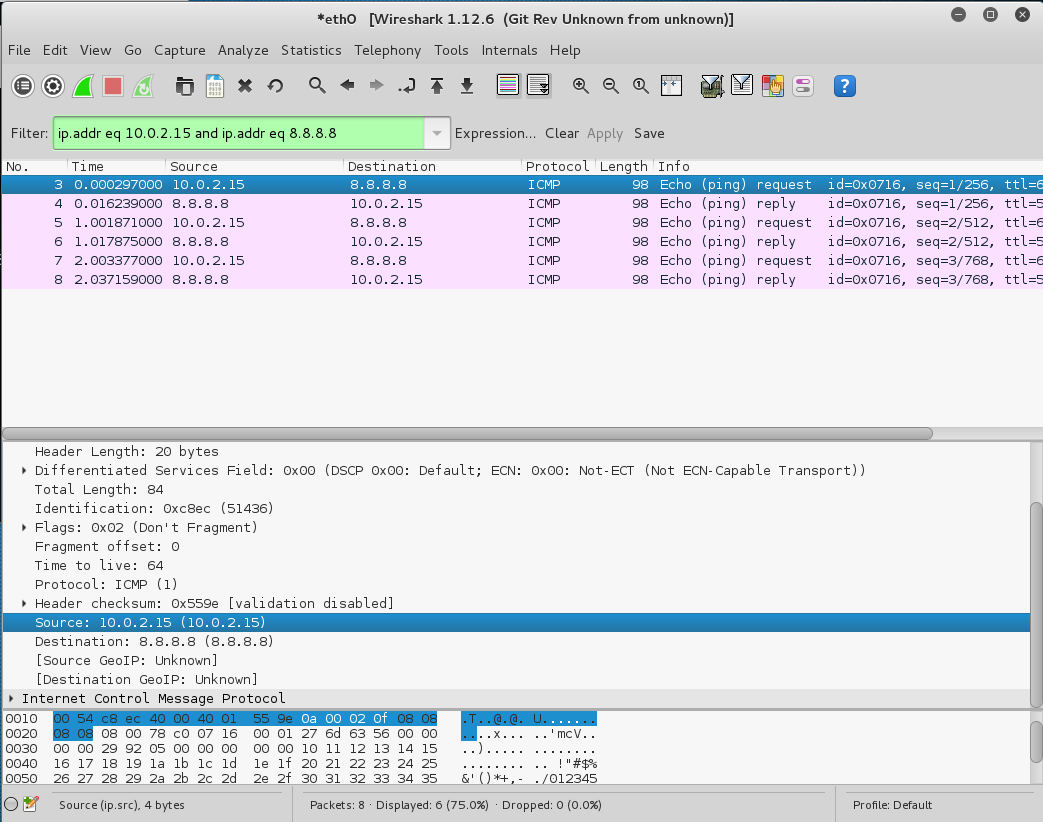This screenshot has width=1043, height=822.
Task: Open the capture interfaces list
Action: coord(22,86)
